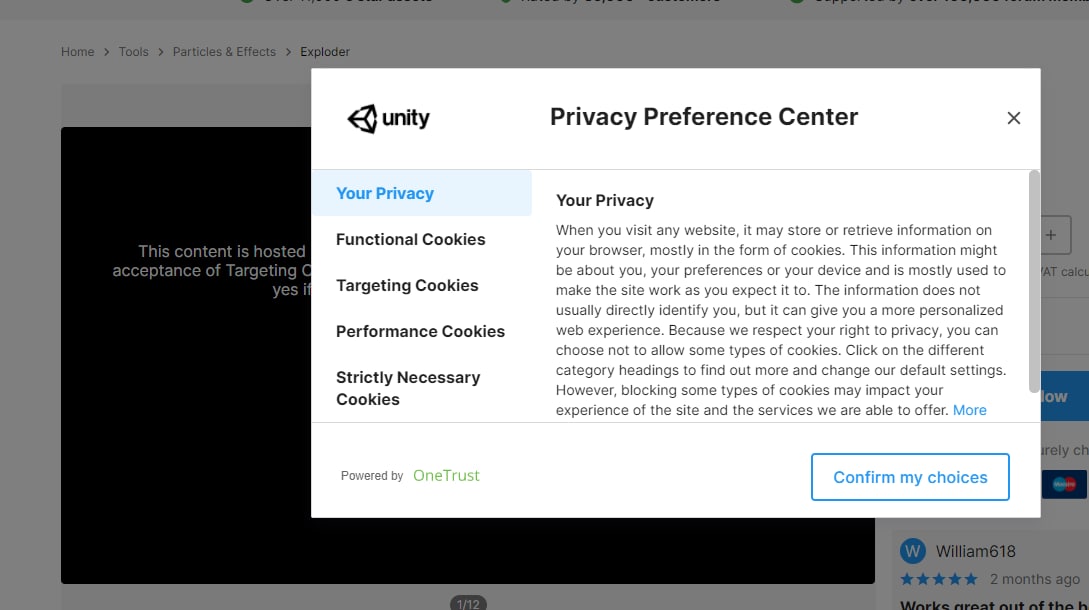Switch to the Targeting Cookies tab
Screen dimensions: 1089x610
pos(407,285)
